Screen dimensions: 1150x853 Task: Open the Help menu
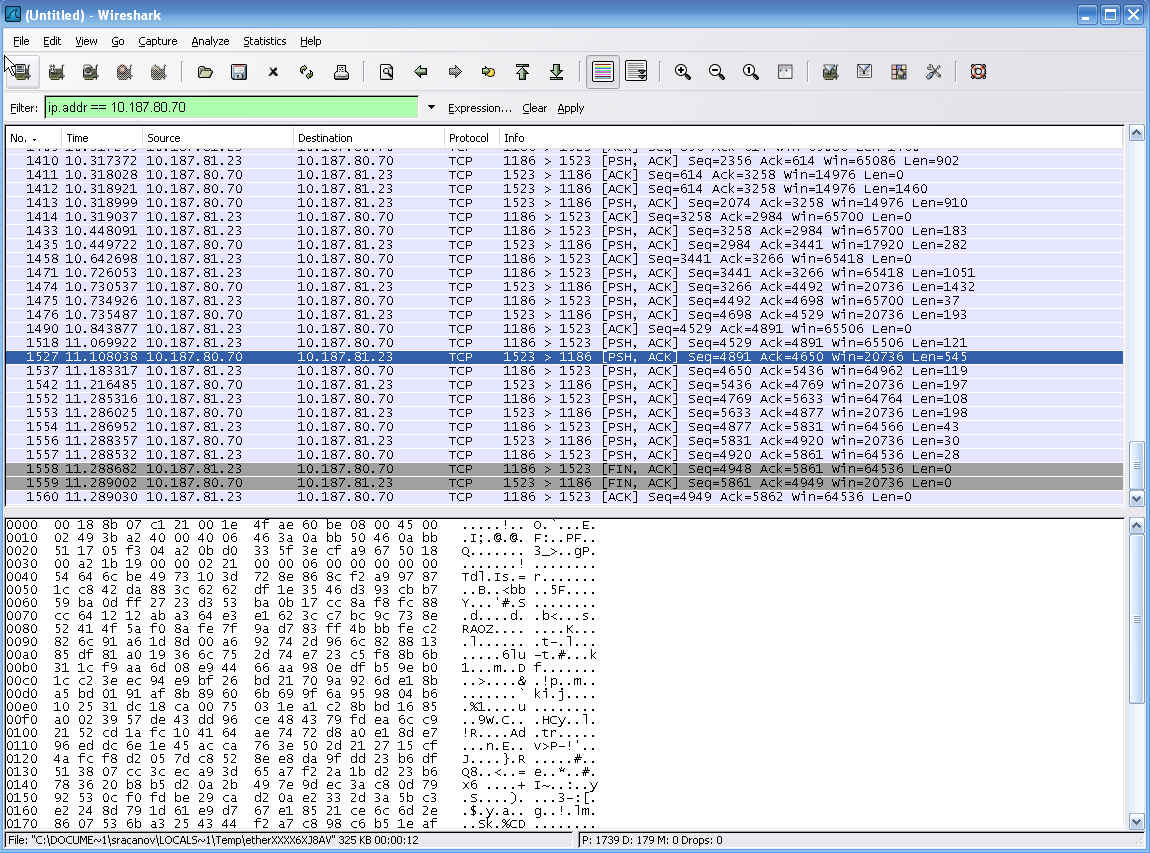pyautogui.click(x=311, y=41)
